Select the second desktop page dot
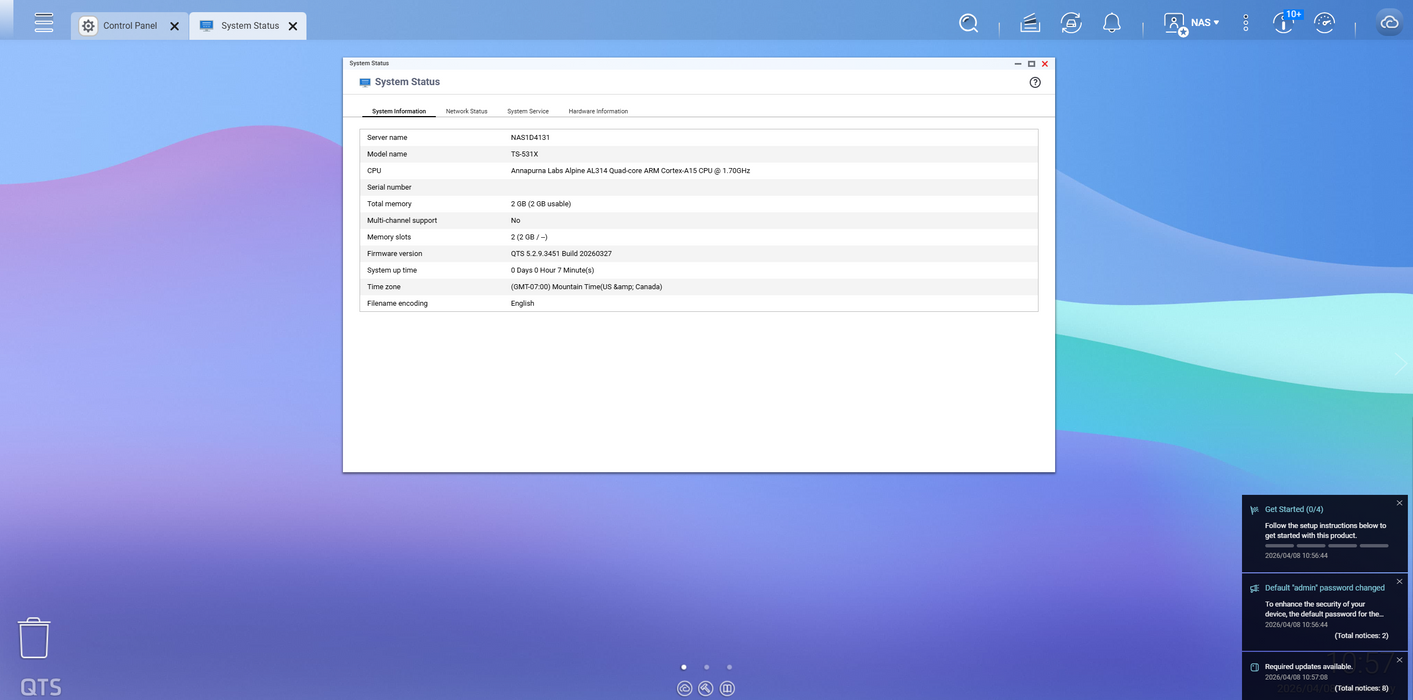The height and width of the screenshot is (700, 1413). pos(706,667)
